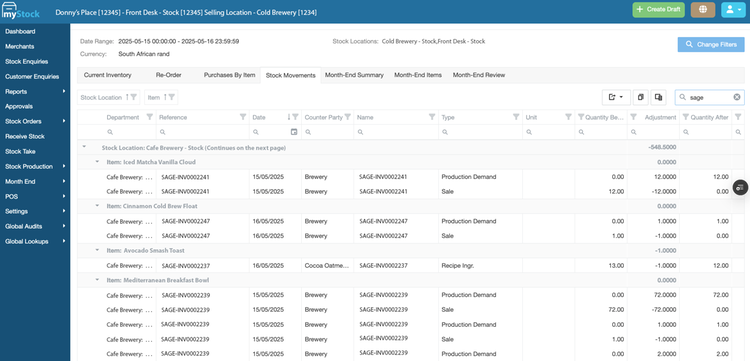Collapse the Mediterranean Breakfast Bowl group
The width and height of the screenshot is (750, 361).
pos(97,279)
